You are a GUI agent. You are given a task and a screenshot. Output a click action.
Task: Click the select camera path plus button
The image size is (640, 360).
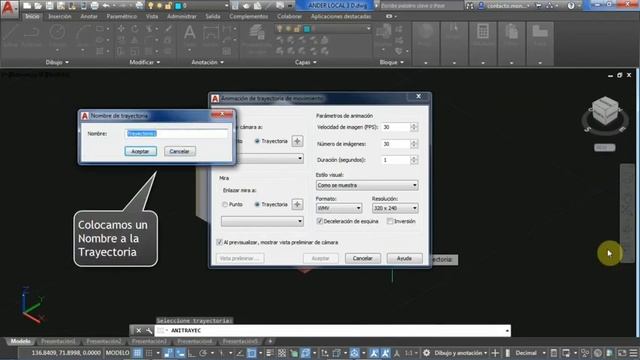point(297,141)
